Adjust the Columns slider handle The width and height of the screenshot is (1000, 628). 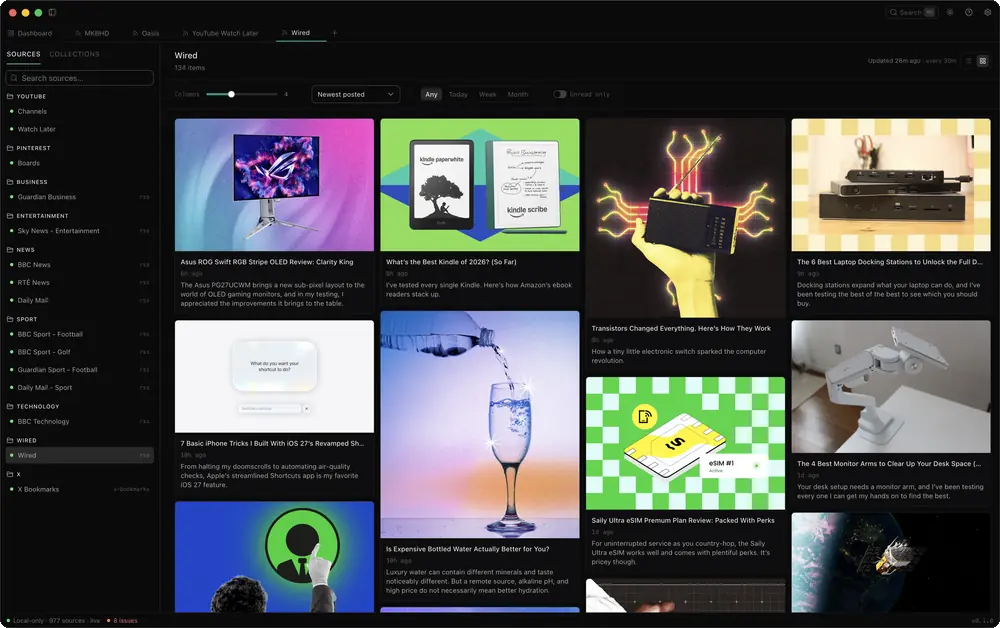click(232, 94)
